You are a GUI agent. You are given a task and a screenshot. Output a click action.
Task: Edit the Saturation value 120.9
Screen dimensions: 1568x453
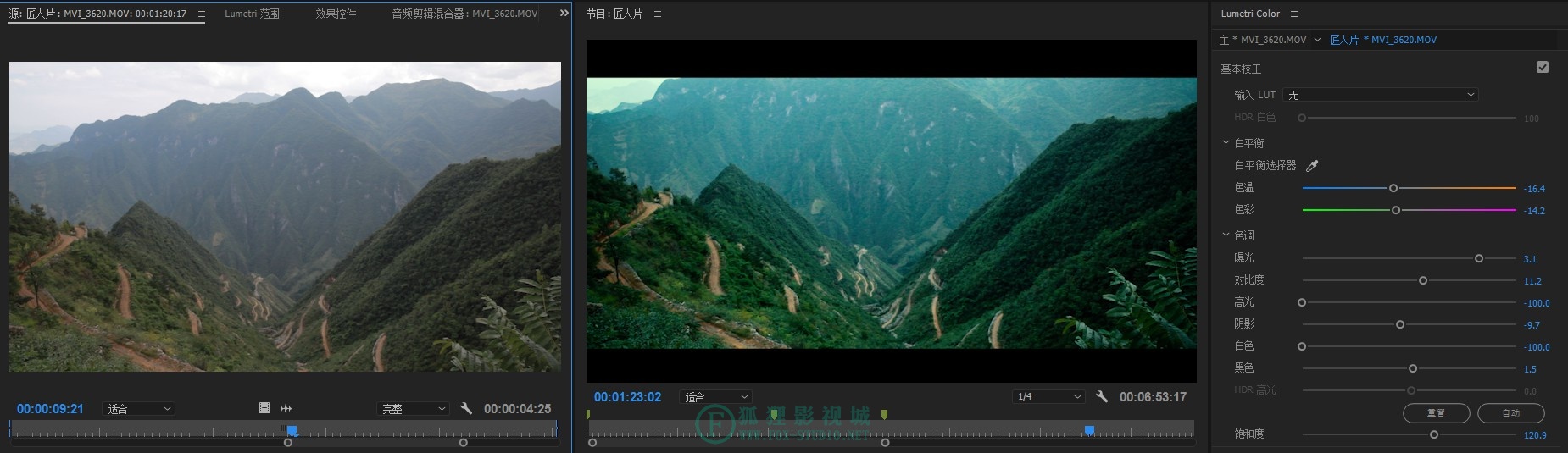(1535, 435)
